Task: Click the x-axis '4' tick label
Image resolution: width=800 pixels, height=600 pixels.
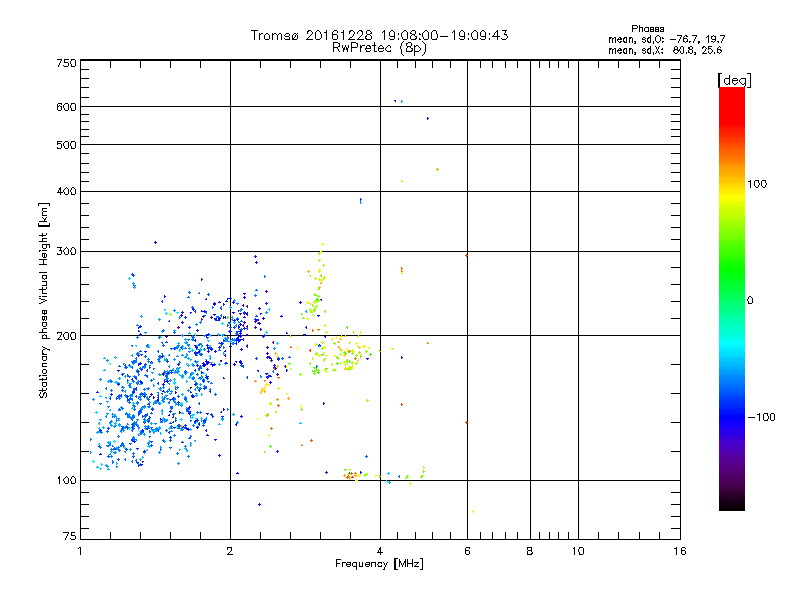Action: tap(380, 551)
